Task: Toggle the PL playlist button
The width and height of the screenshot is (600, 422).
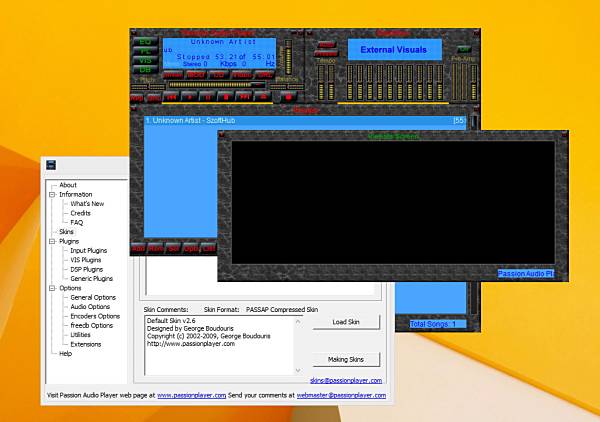Action: (144, 50)
